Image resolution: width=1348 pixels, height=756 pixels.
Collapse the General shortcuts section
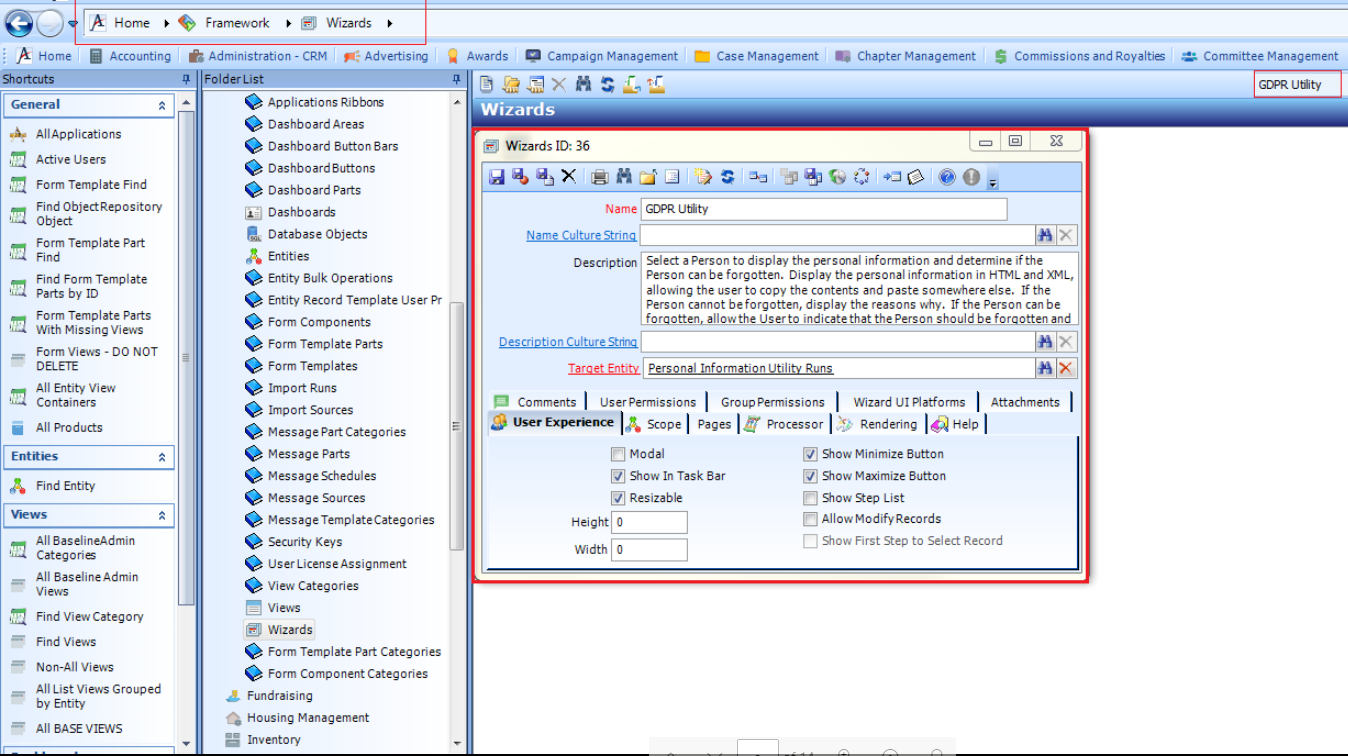(x=162, y=105)
